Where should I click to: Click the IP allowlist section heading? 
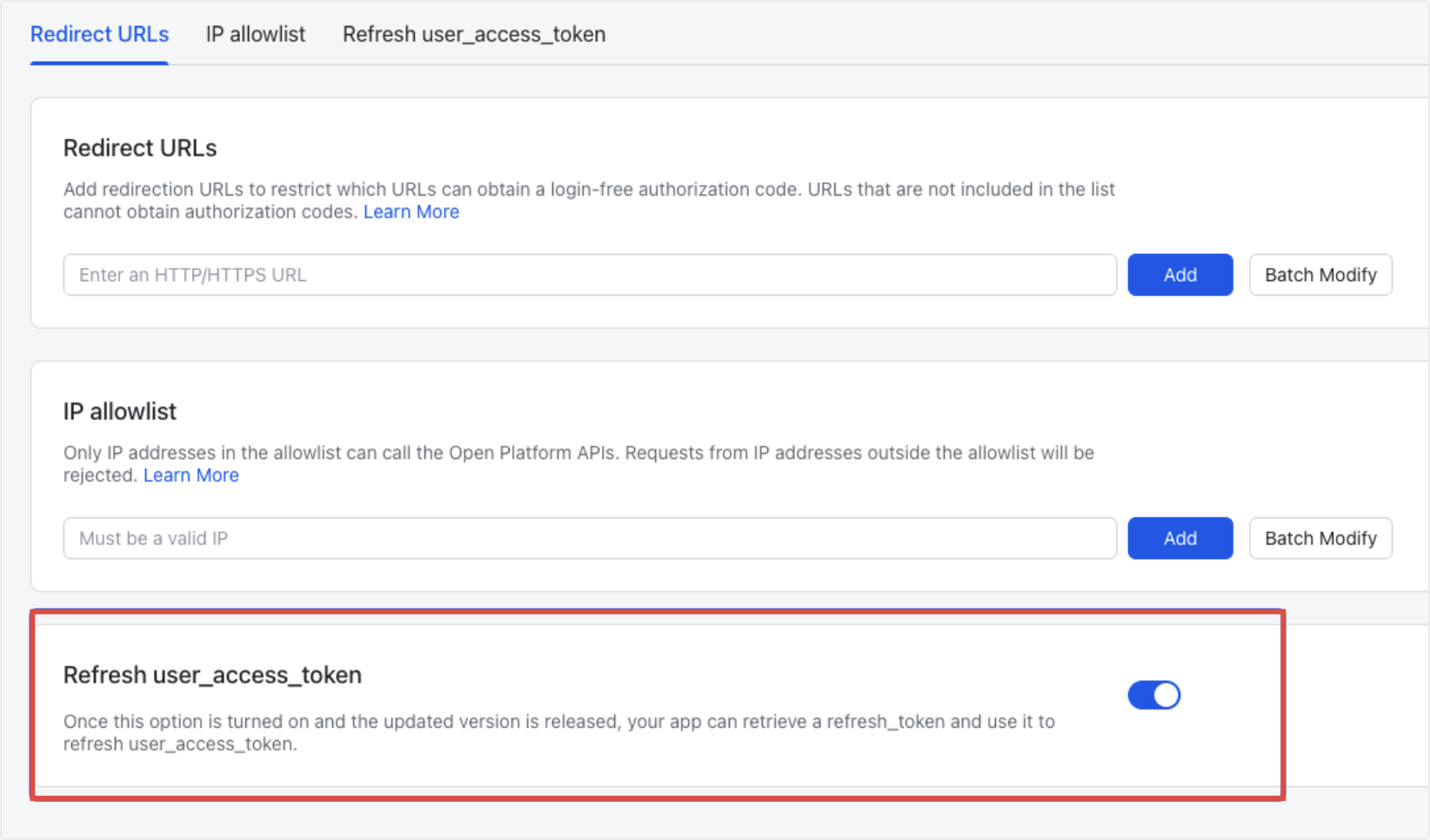120,411
